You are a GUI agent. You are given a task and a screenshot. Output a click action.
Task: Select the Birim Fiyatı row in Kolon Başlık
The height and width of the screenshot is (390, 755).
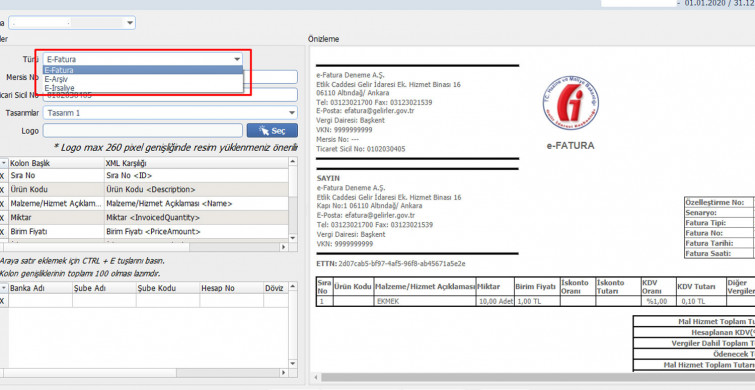(56, 232)
